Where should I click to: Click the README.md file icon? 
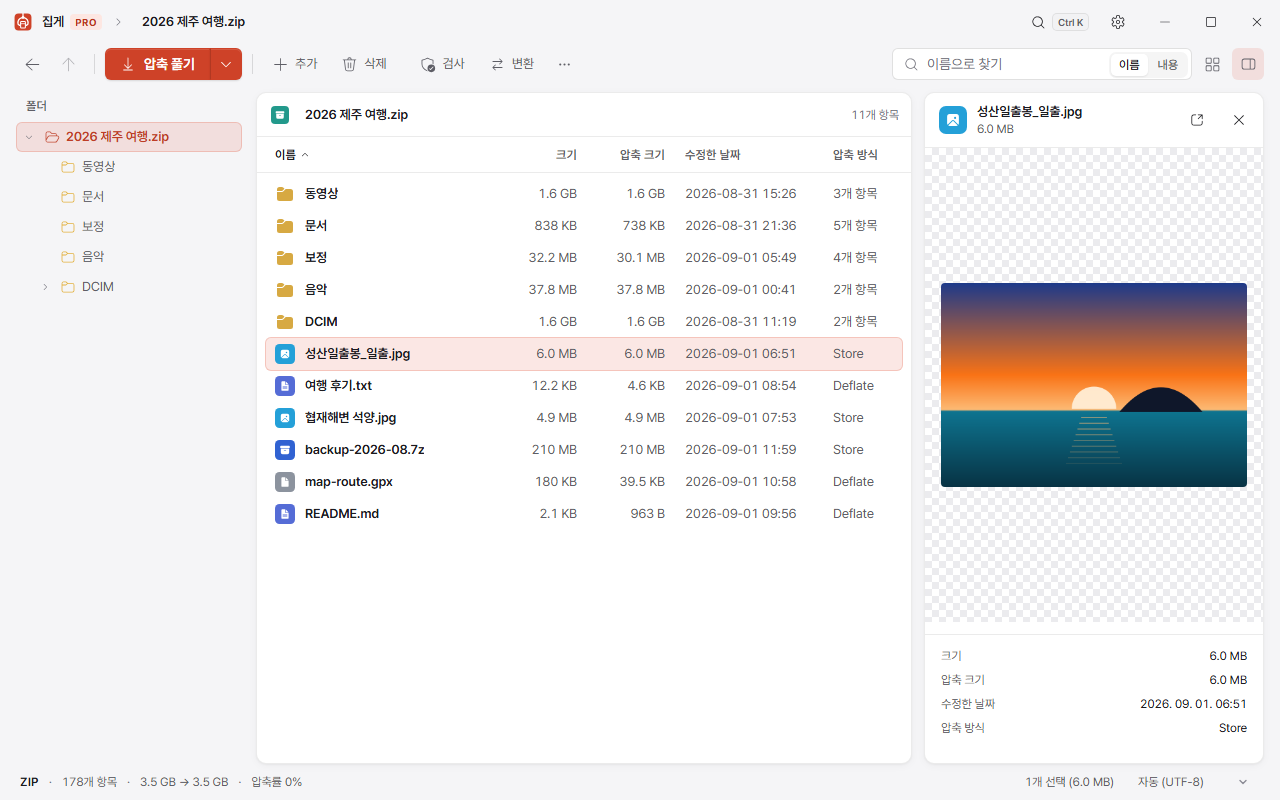point(285,514)
